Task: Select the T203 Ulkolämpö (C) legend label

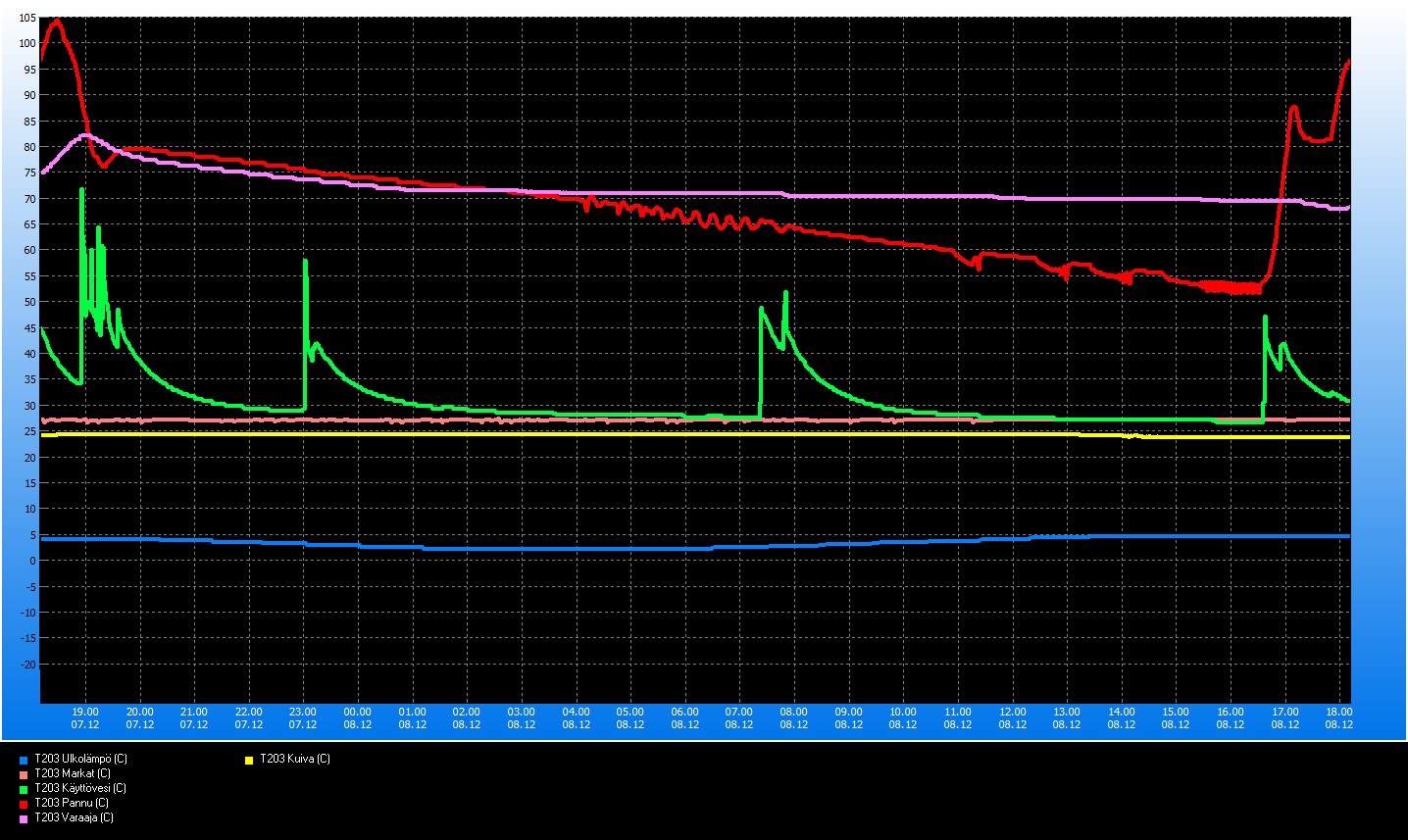Action: click(80, 759)
